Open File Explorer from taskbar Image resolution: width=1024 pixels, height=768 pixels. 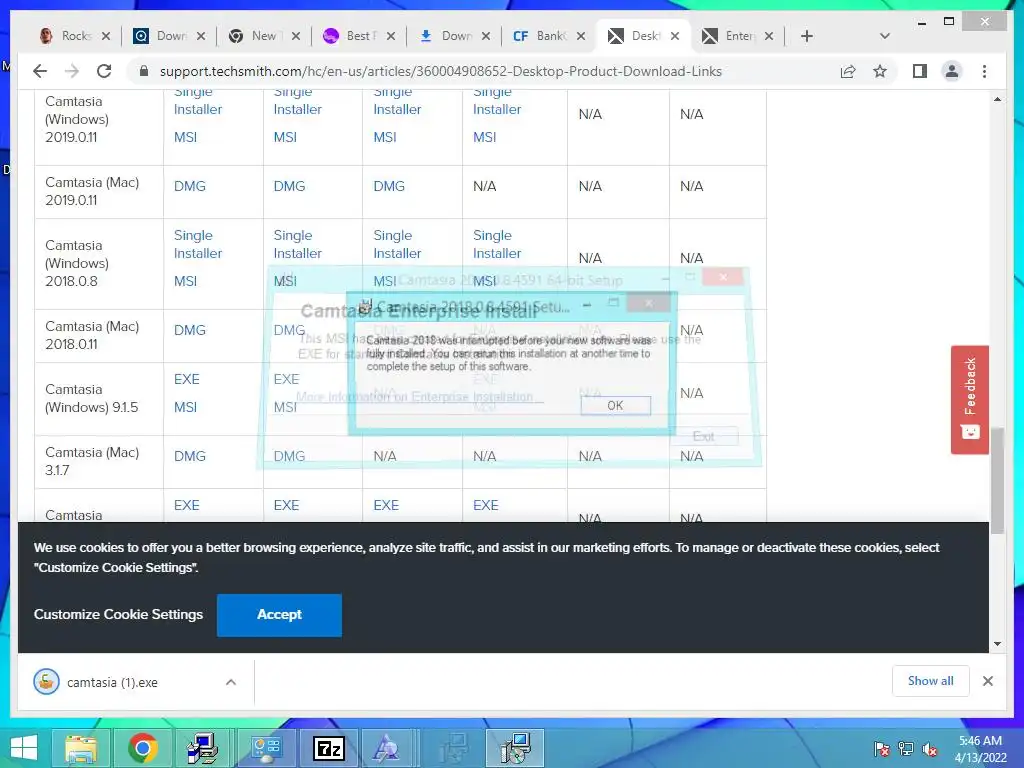pos(80,748)
